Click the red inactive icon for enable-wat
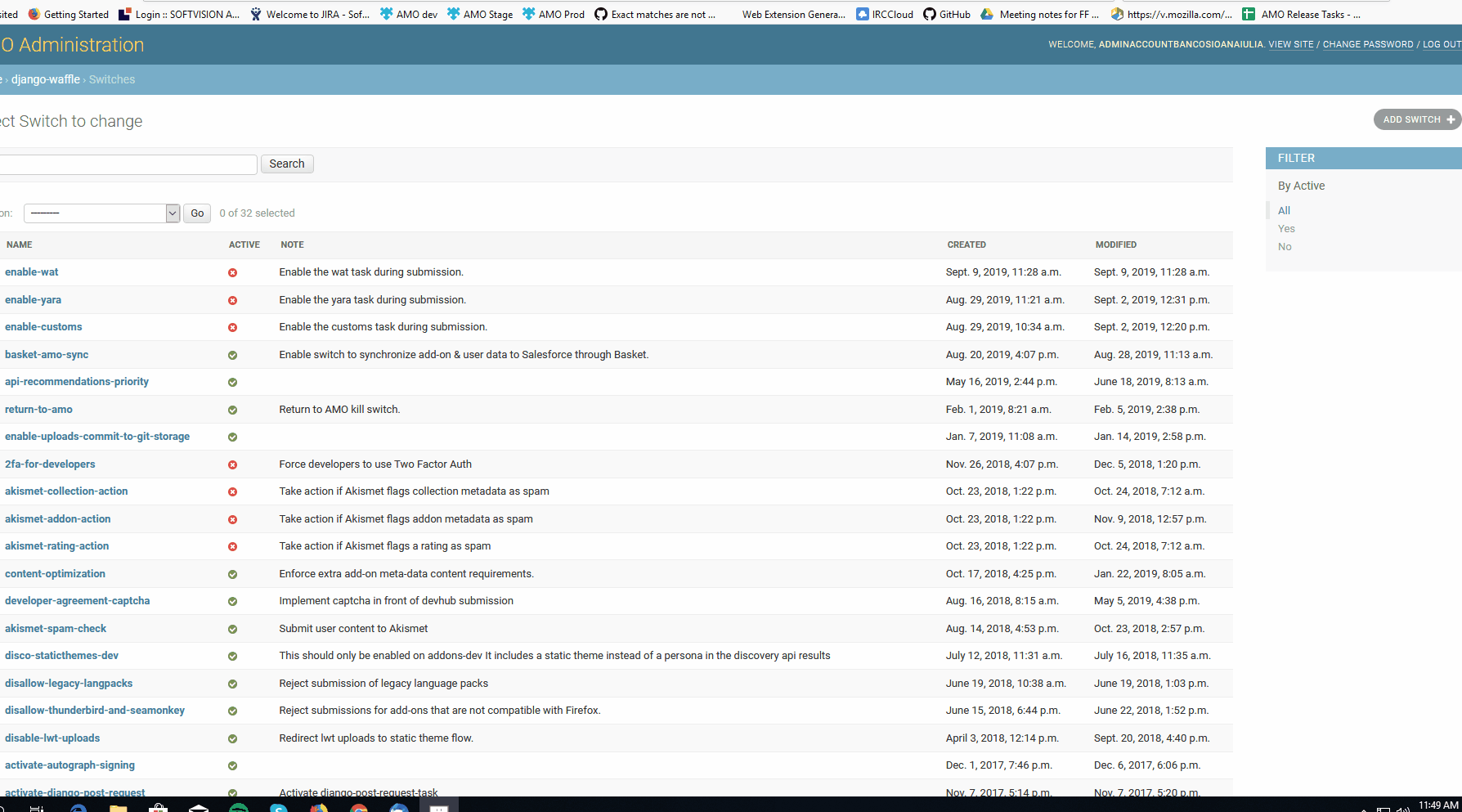 click(233, 272)
